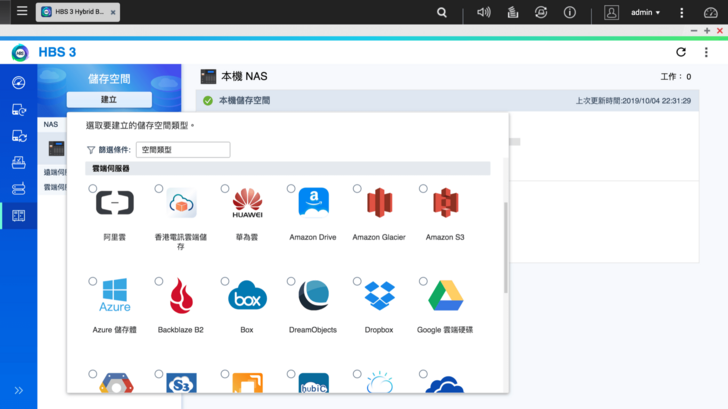The image size is (728, 409).
Task: Click the S3 compatible logo at bottom
Action: pyautogui.click(x=181, y=383)
